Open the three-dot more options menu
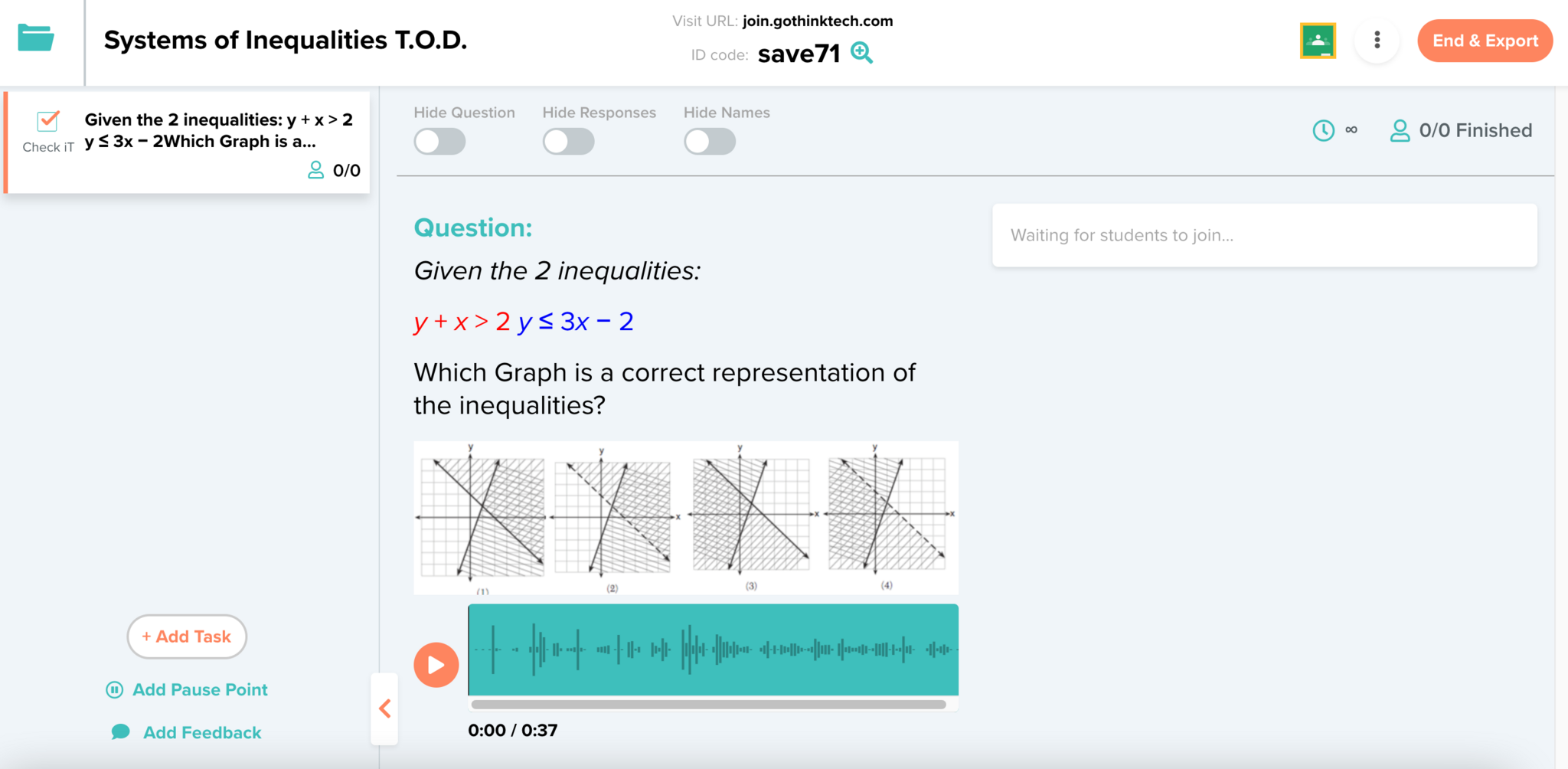This screenshot has height=769, width=1568. 1377,40
